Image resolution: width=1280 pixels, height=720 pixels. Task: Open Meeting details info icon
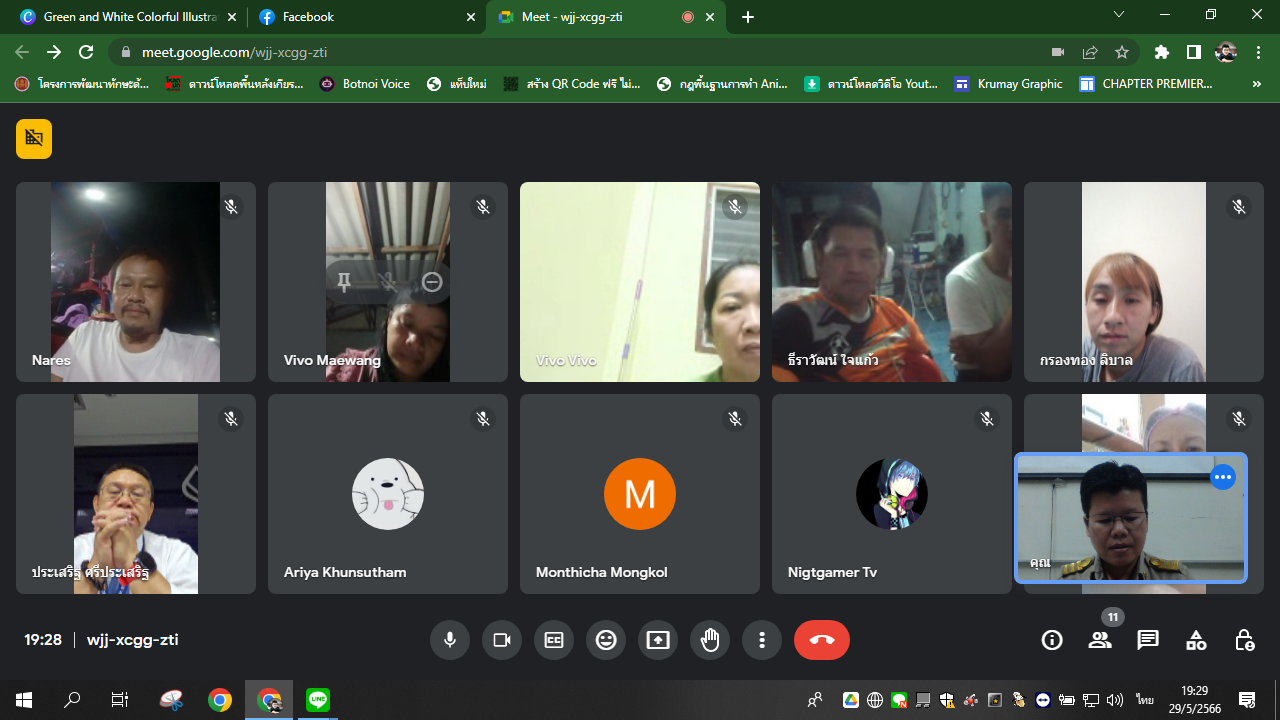pyautogui.click(x=1052, y=640)
